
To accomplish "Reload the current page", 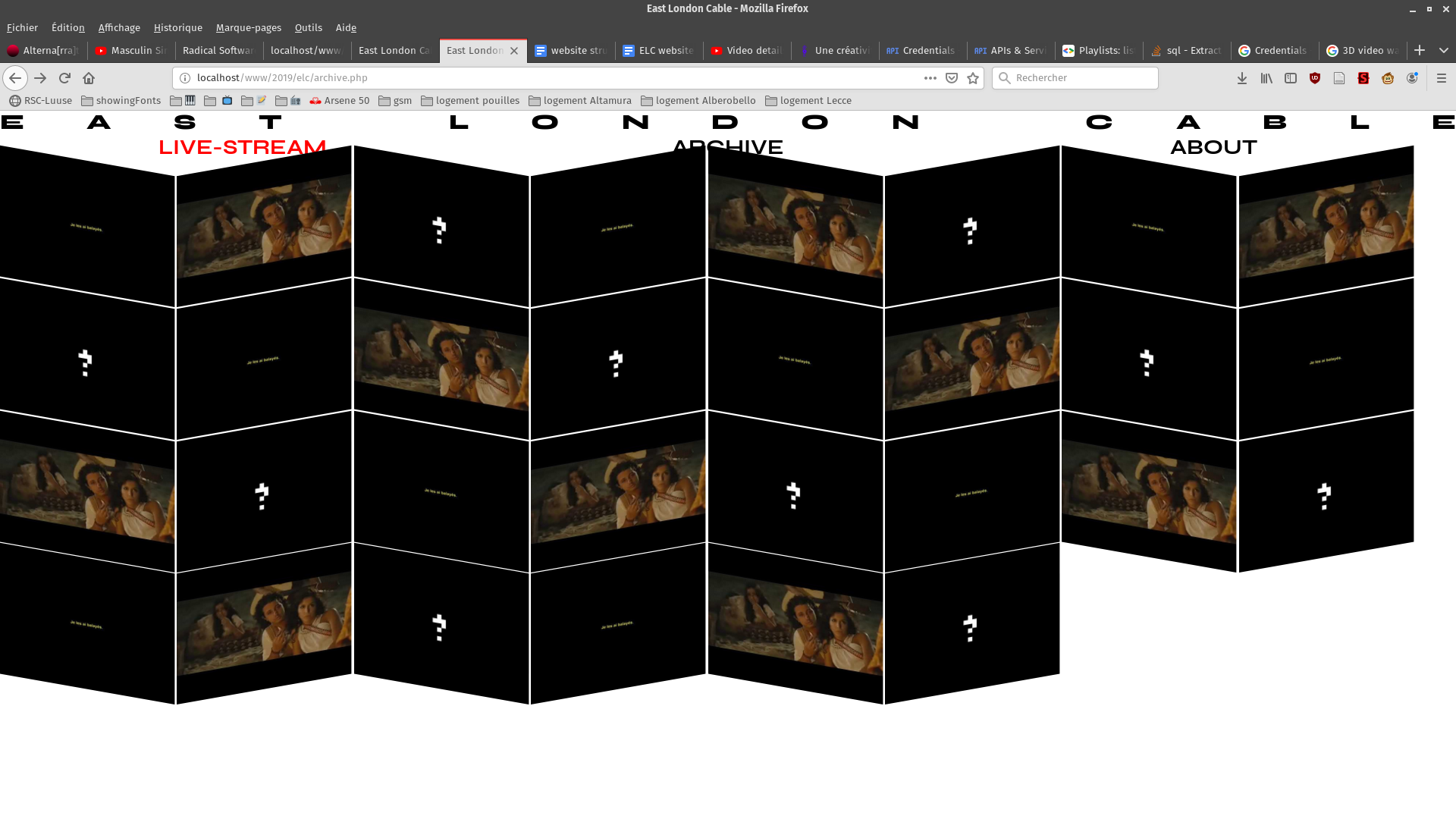I will tap(64, 78).
